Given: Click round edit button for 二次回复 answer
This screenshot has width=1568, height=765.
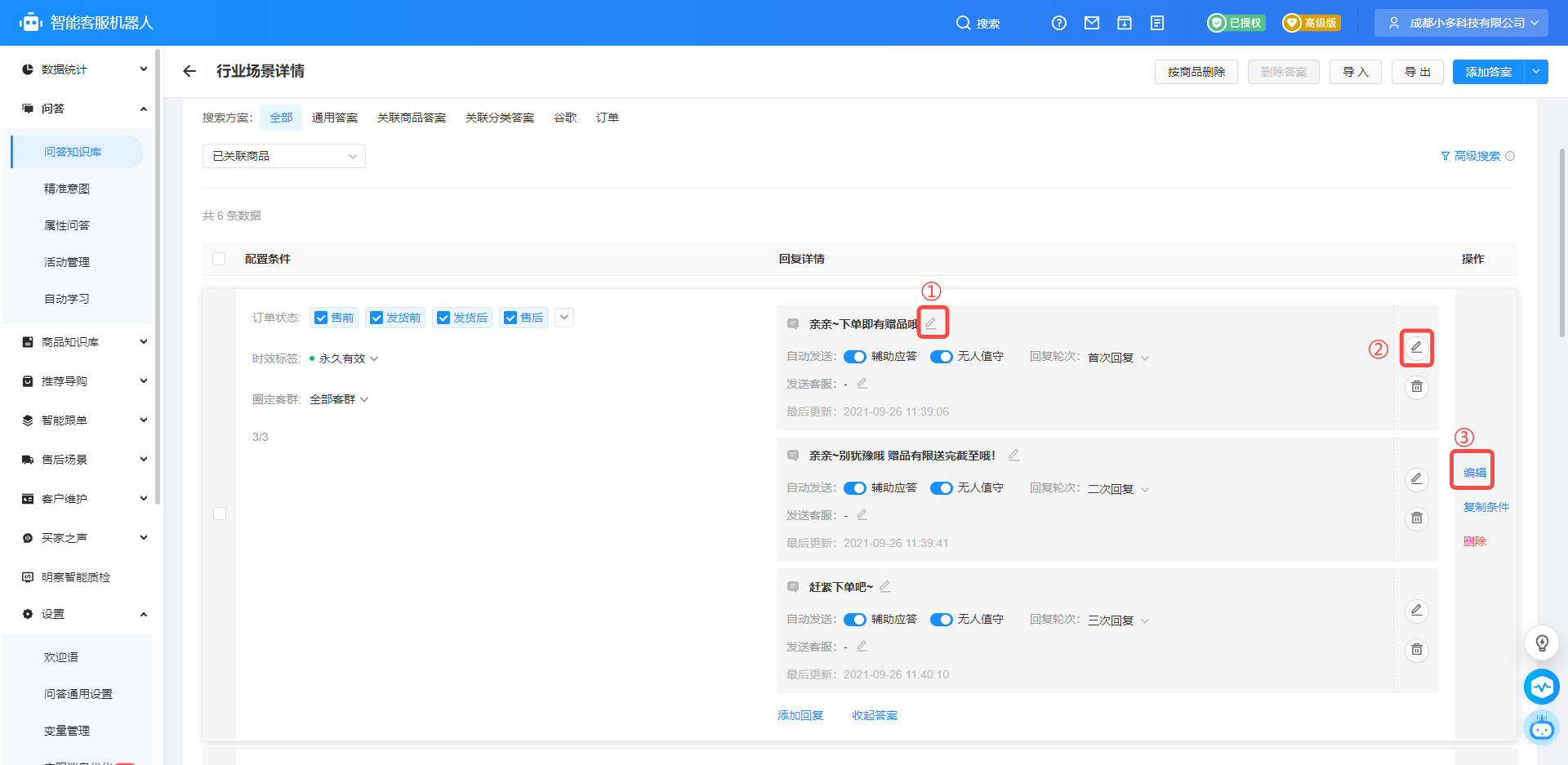Looking at the screenshot, I should [x=1417, y=478].
